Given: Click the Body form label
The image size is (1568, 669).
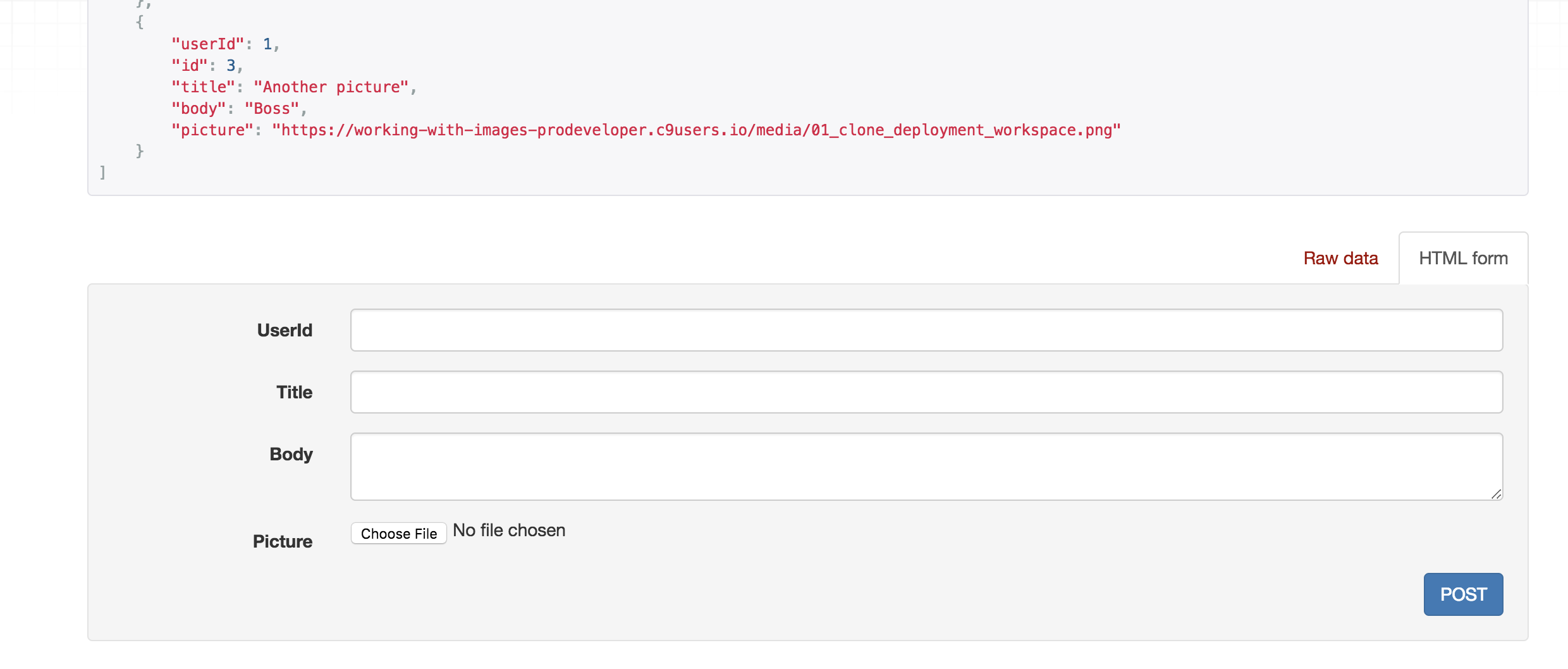Looking at the screenshot, I should click(291, 454).
